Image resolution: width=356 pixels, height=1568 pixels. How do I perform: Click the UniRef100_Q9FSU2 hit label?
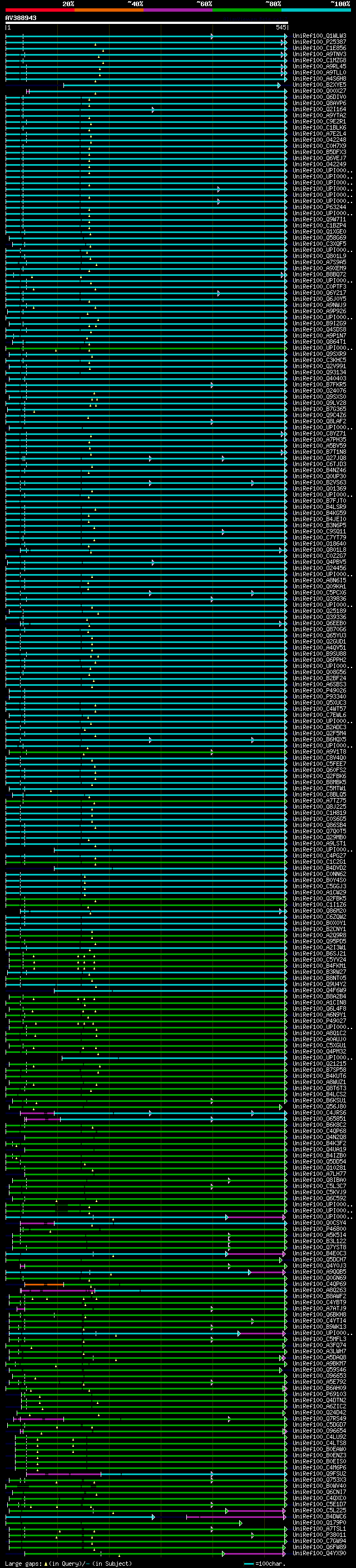pos(319,1473)
